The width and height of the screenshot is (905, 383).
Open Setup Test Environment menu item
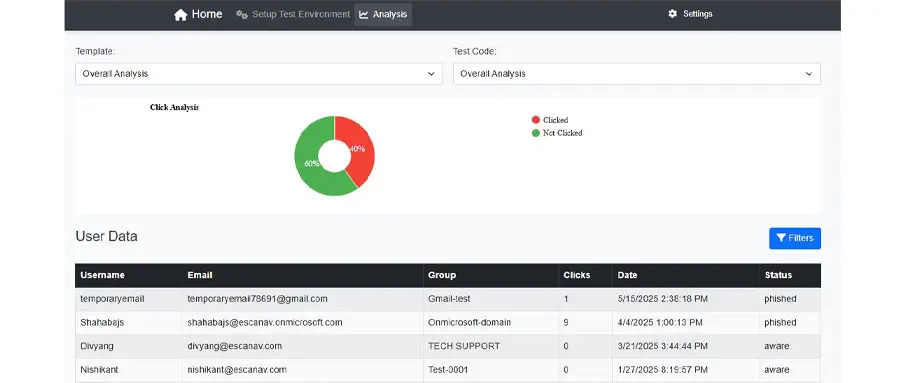click(x=293, y=14)
